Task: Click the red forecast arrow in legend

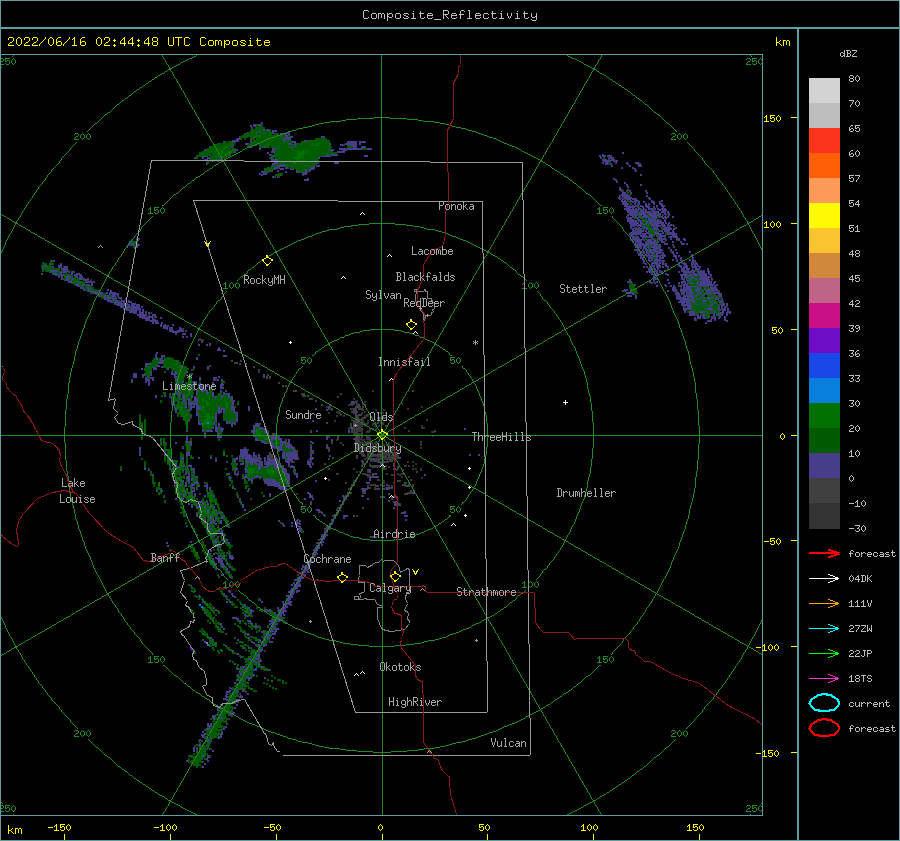Action: pos(824,553)
